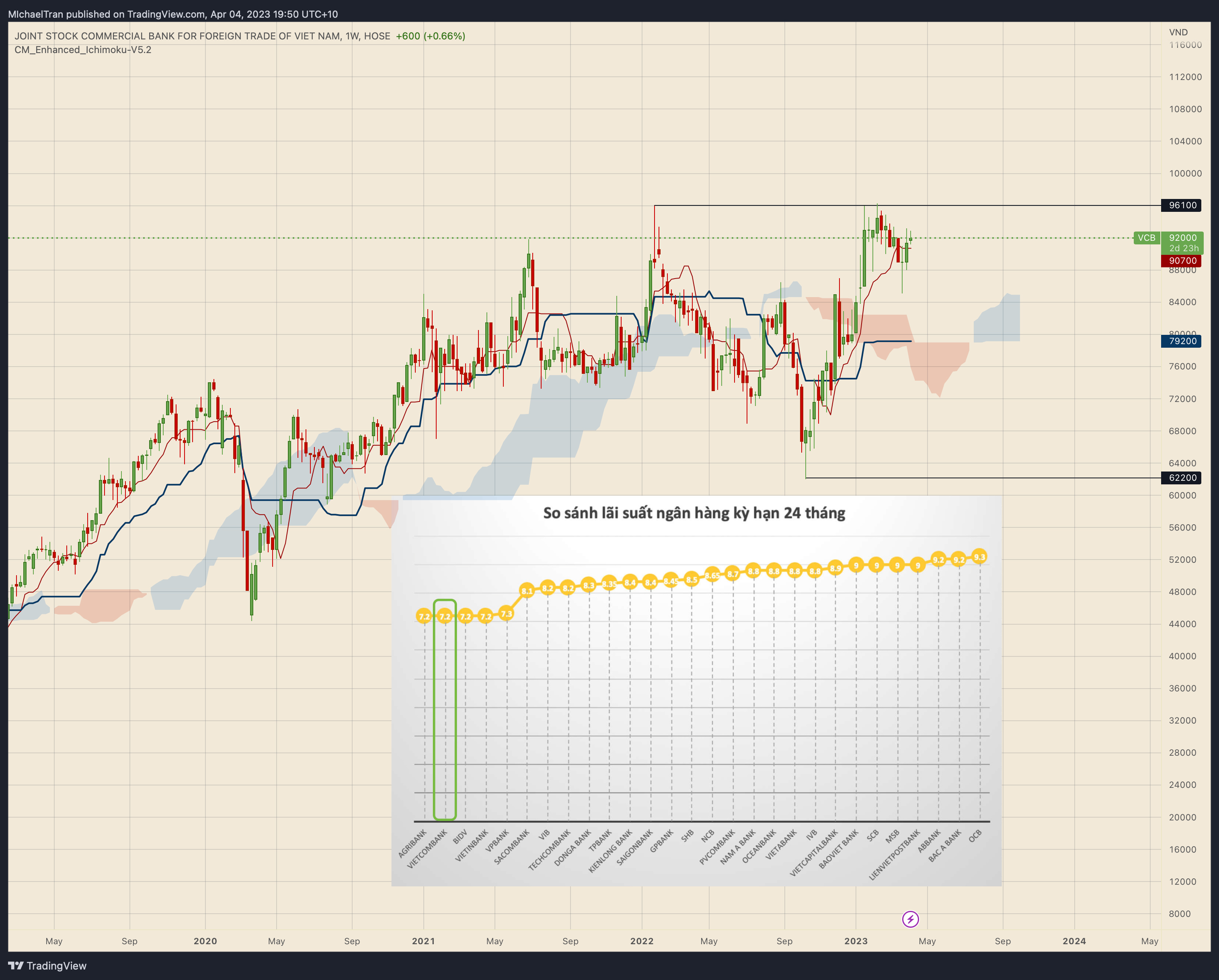Click the interest rate chart title text
The height and width of the screenshot is (980, 1219).
(694, 513)
